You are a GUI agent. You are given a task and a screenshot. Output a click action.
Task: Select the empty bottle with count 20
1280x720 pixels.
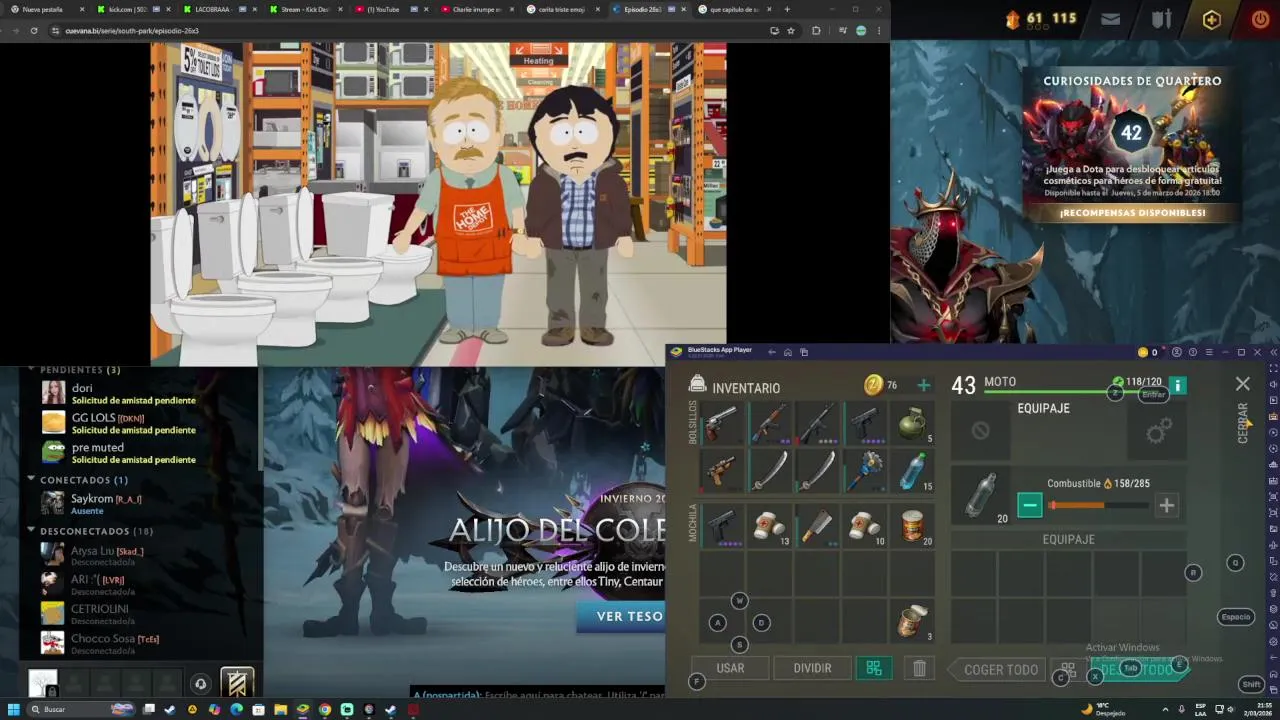click(981, 496)
